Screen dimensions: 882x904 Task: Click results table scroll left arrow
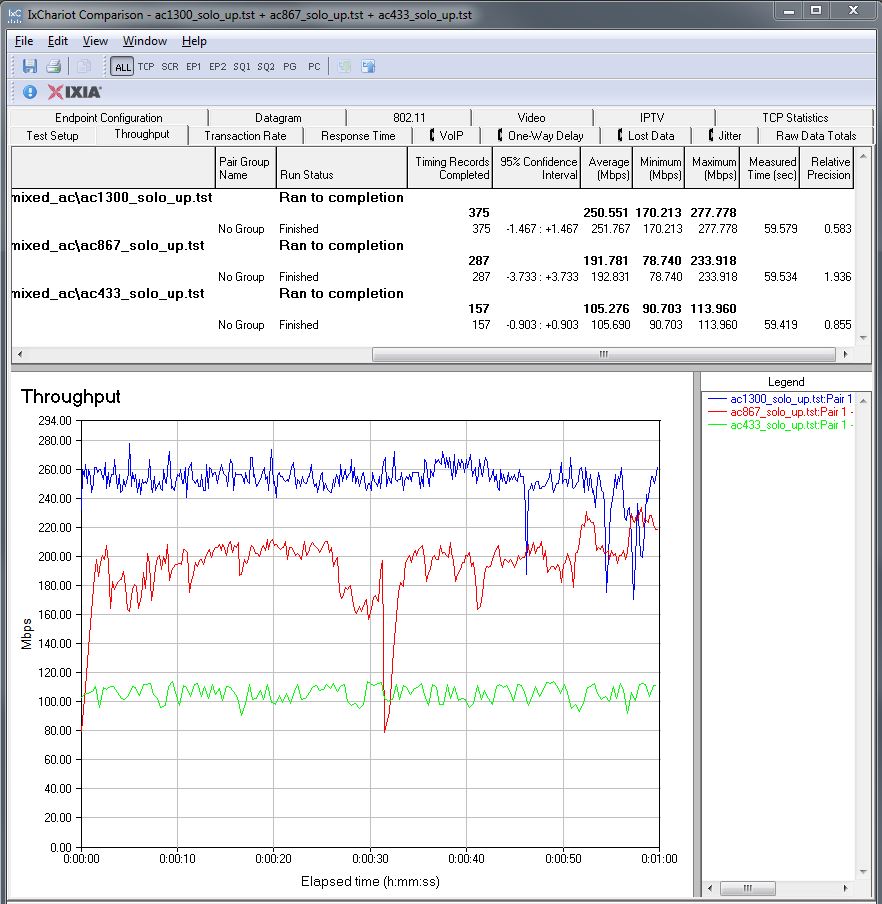(20, 354)
